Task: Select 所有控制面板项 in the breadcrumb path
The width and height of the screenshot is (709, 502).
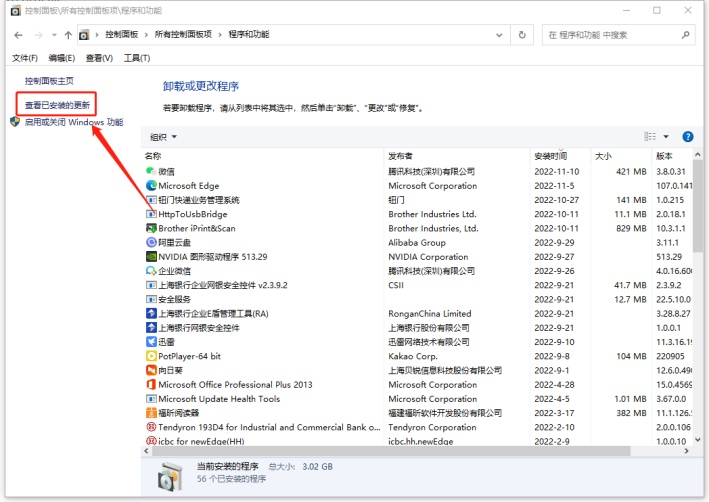Action: click(x=183, y=34)
